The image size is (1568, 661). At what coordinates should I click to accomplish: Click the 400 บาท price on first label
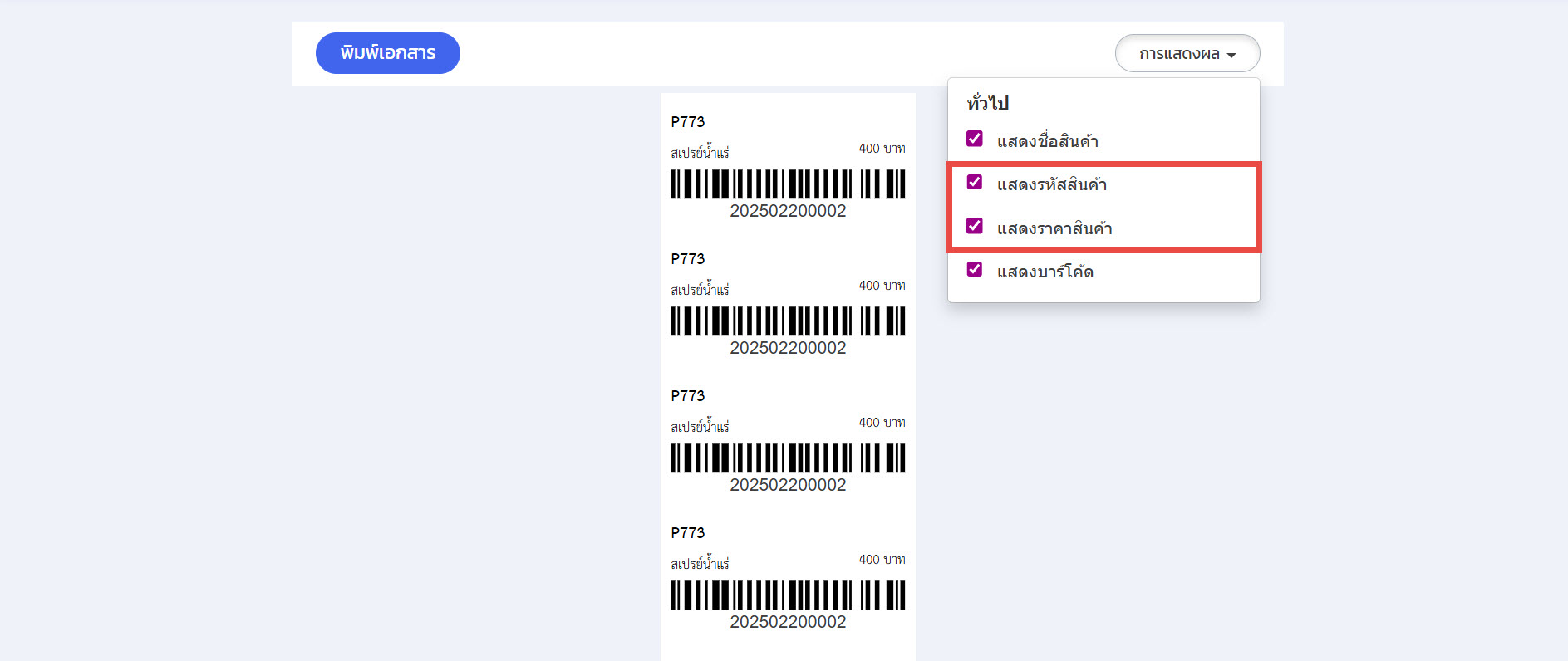pos(882,149)
